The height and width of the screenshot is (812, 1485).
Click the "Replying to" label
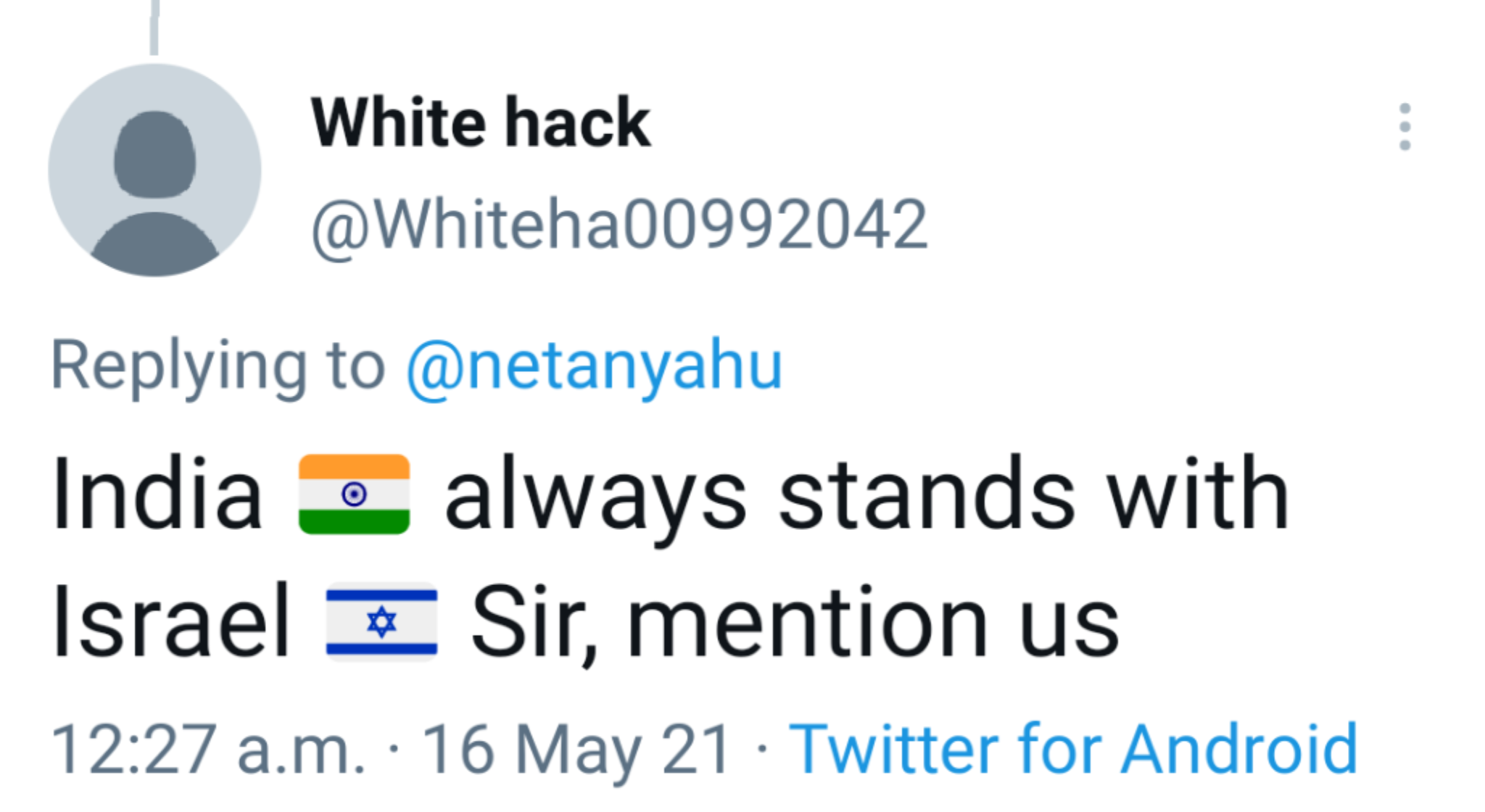pyautogui.click(x=218, y=366)
